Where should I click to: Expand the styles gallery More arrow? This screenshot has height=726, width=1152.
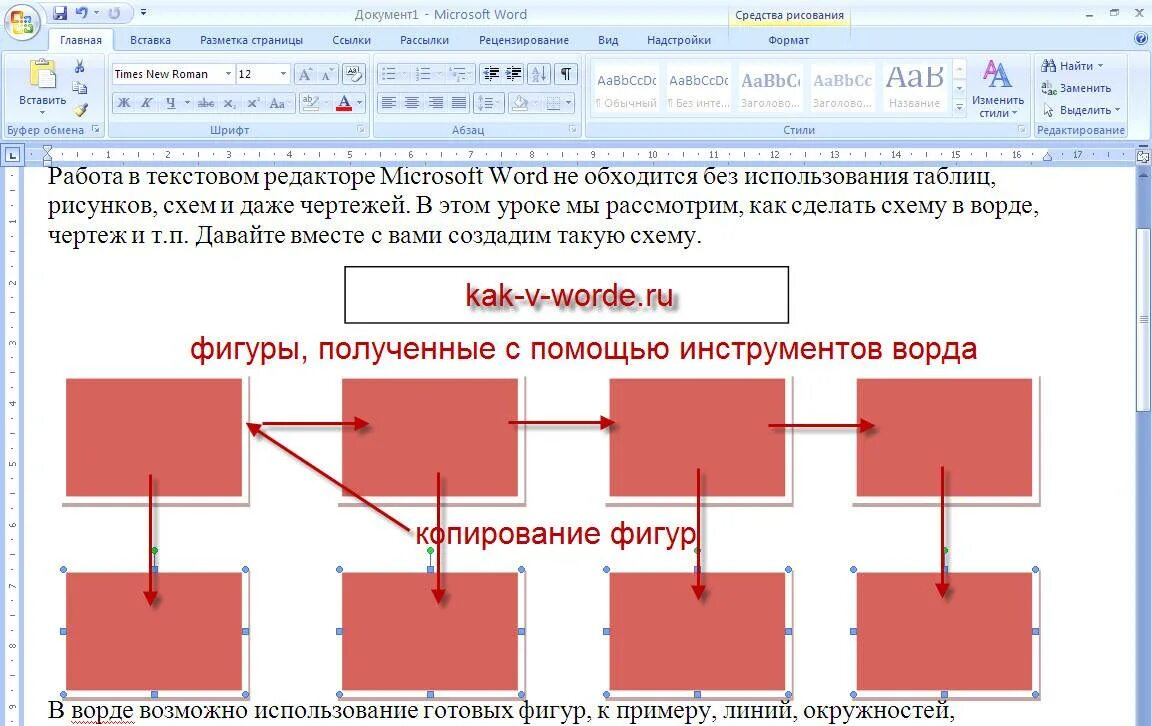tap(960, 107)
